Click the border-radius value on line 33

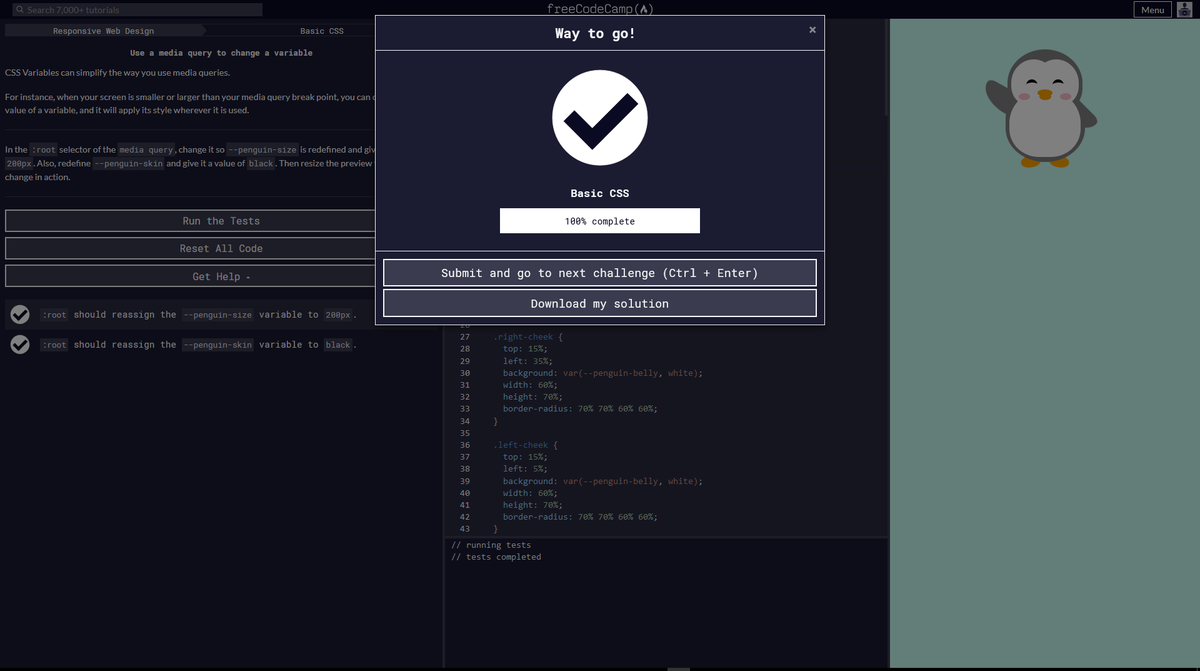617,409
